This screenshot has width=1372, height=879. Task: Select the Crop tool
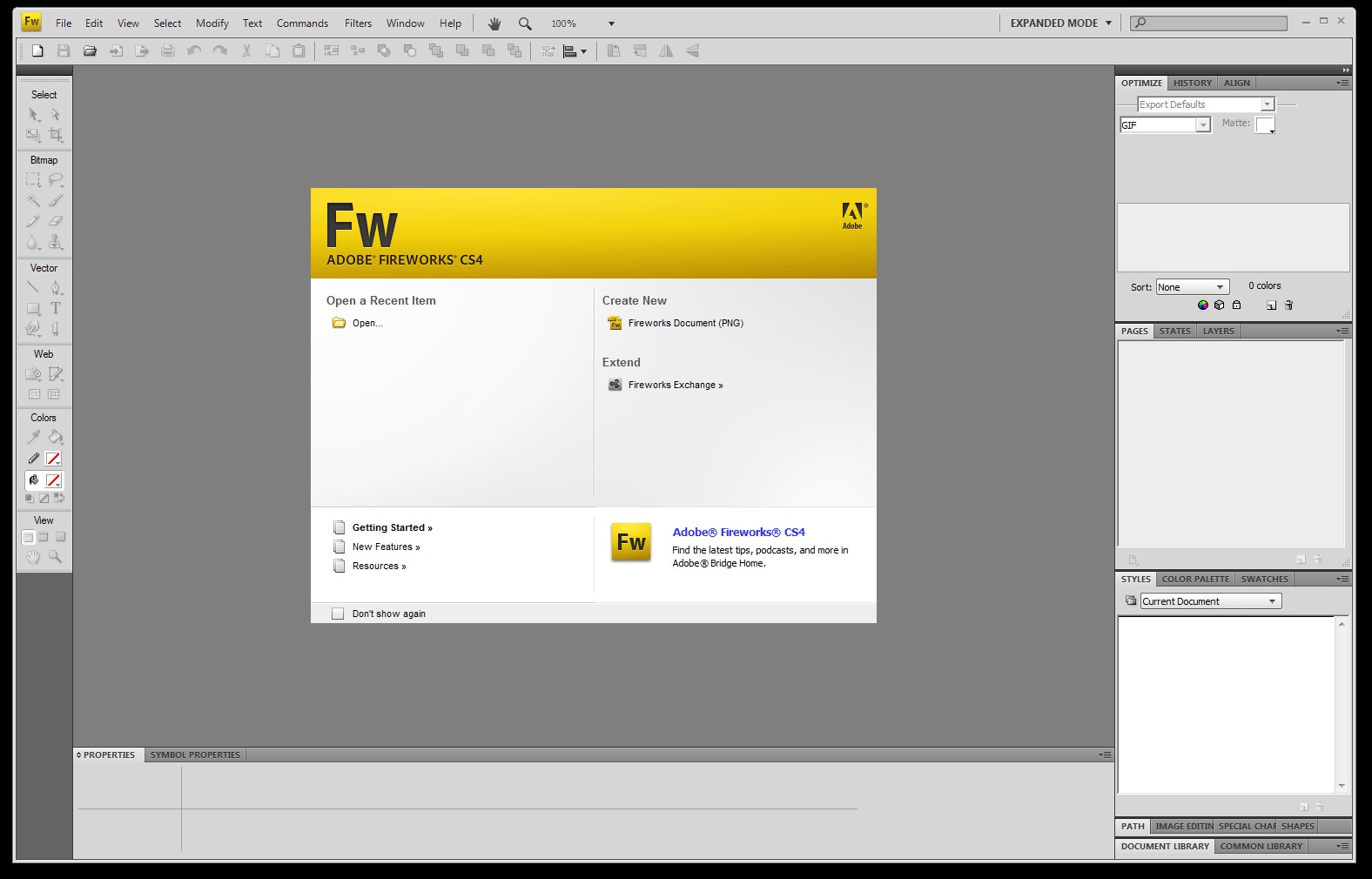pos(56,135)
